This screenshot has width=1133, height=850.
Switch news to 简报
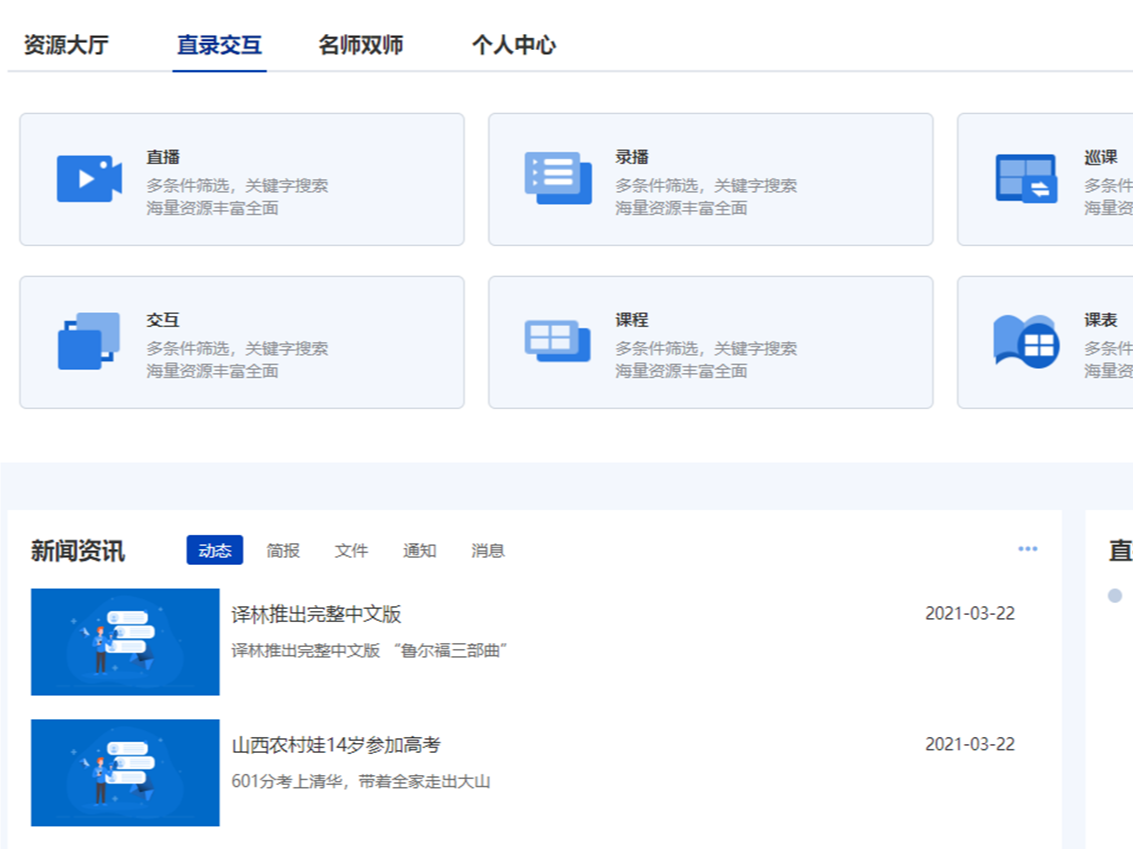coord(283,551)
